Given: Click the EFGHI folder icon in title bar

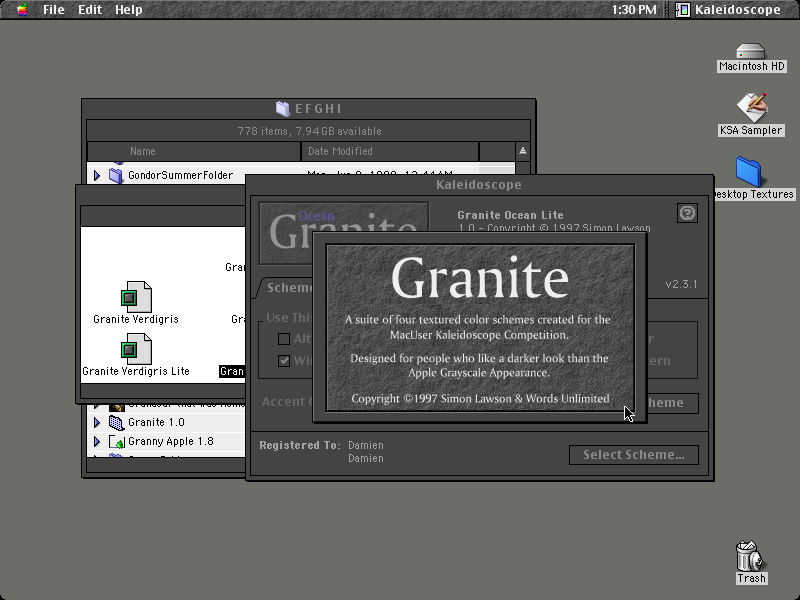Looking at the screenshot, I should [x=282, y=108].
